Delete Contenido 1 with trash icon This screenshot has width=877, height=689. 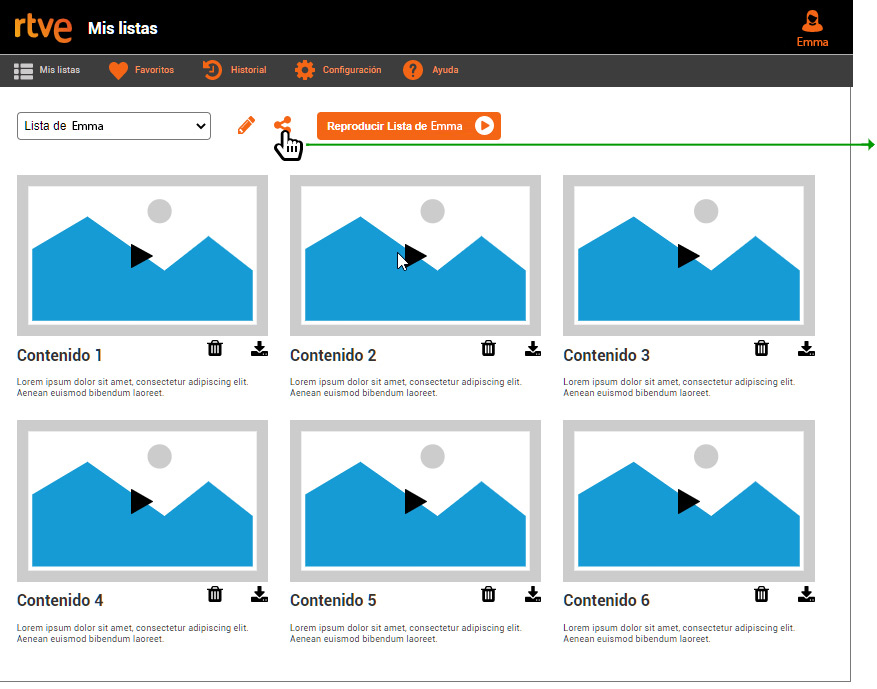pyautogui.click(x=215, y=348)
